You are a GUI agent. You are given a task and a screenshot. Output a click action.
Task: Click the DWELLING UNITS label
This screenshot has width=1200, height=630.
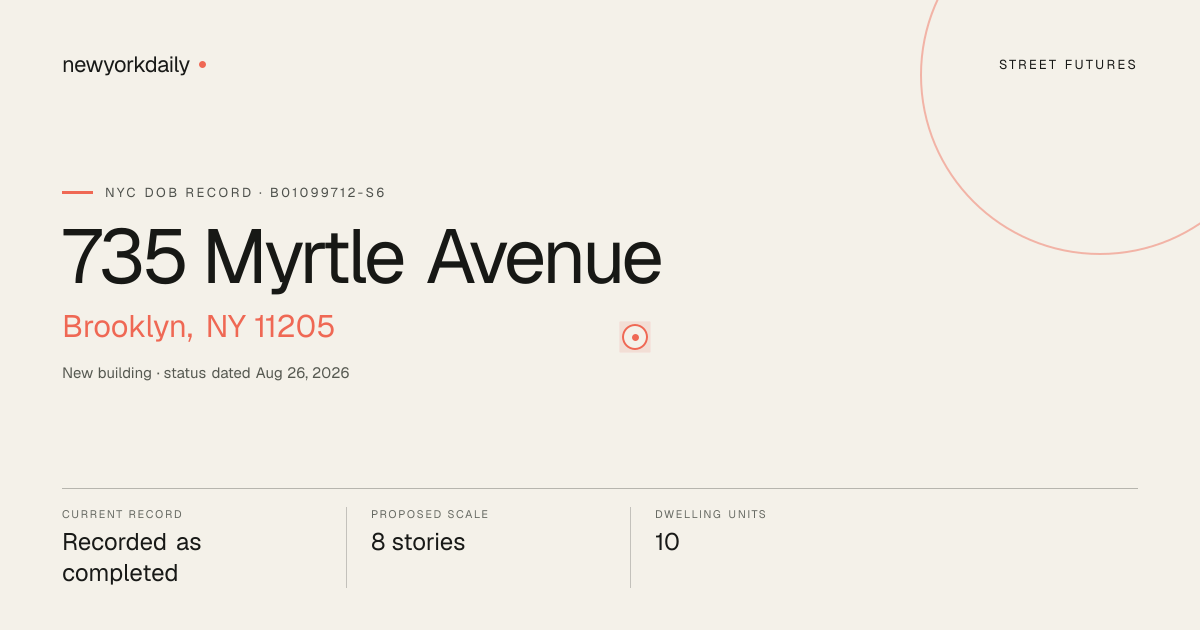711,514
